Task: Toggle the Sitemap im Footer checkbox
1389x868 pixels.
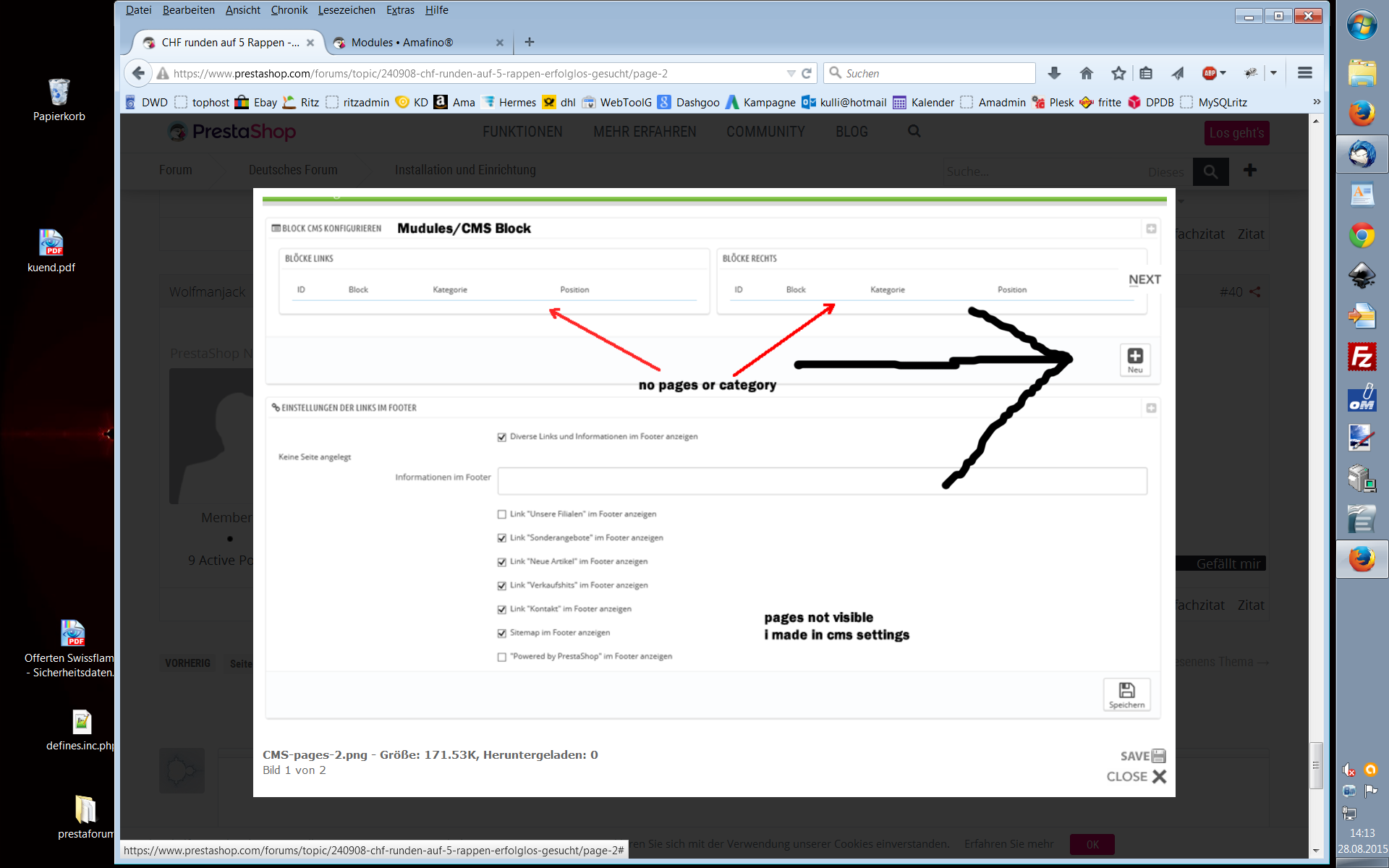Action: click(501, 634)
